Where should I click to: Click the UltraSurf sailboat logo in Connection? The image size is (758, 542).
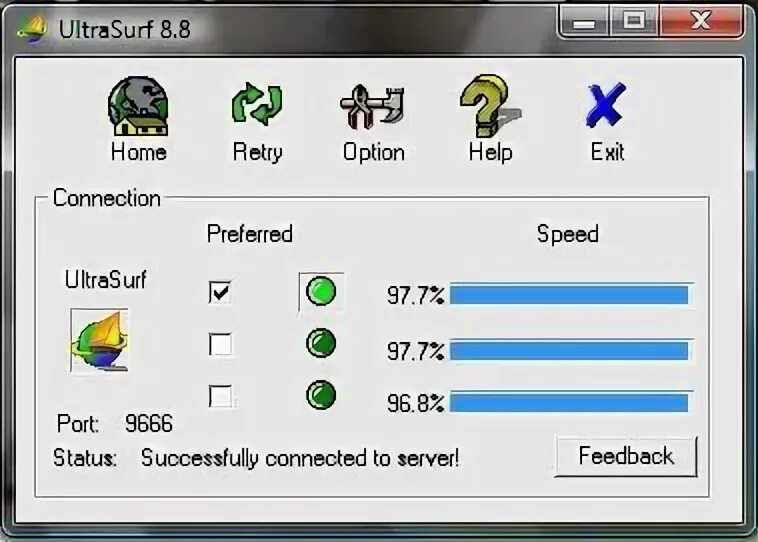pyautogui.click(x=99, y=340)
